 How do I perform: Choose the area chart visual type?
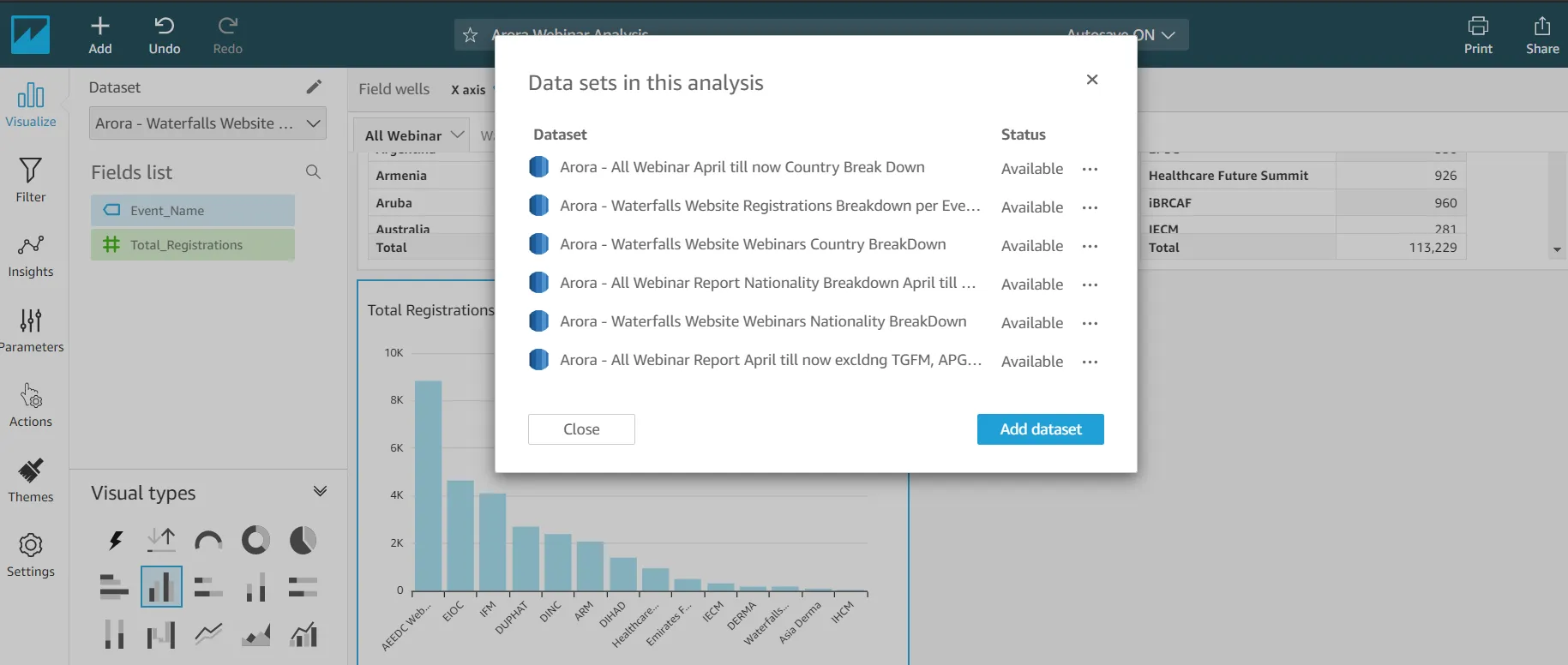[x=255, y=634]
